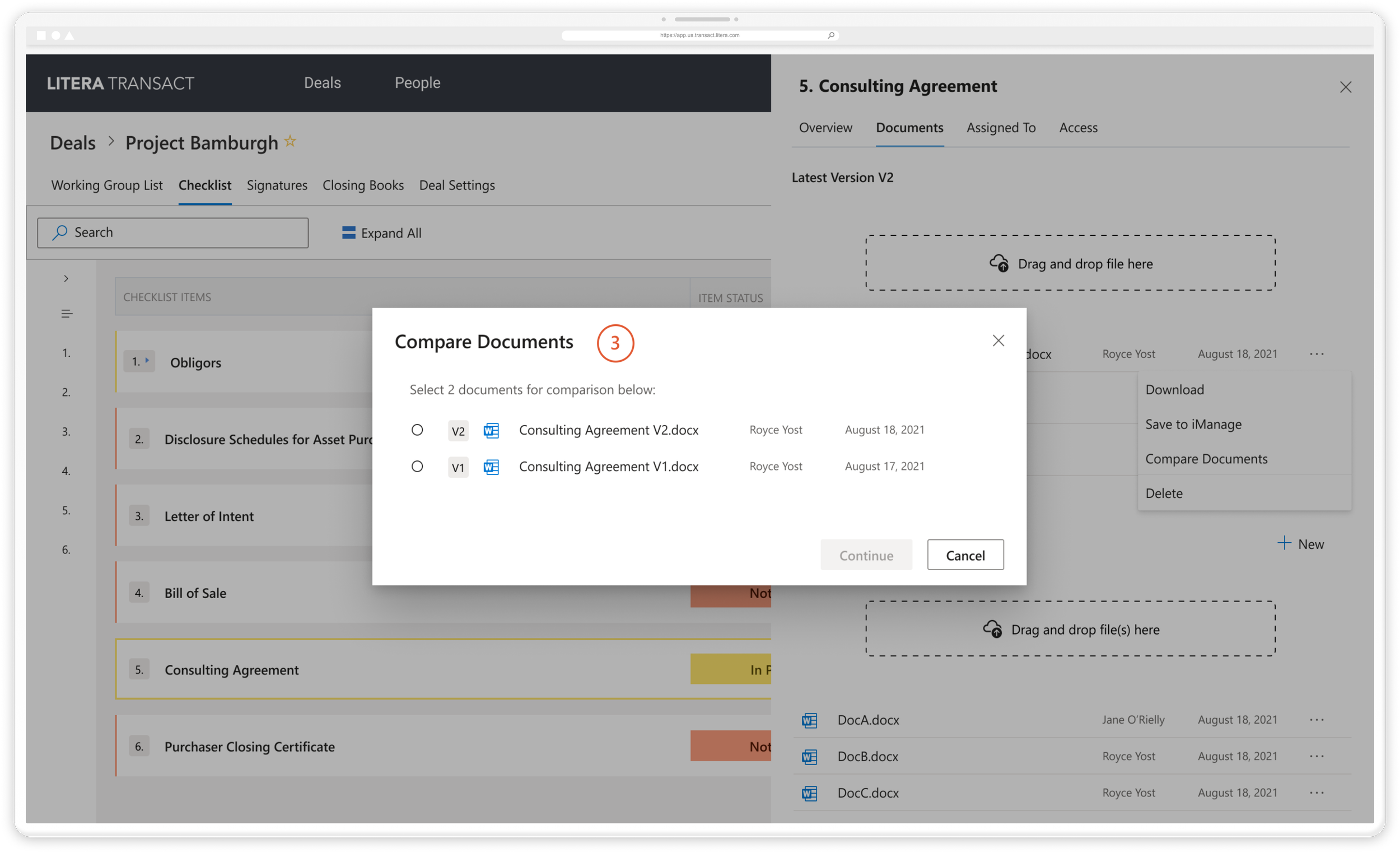Click the Word icon beside DocC.docx

(810, 793)
